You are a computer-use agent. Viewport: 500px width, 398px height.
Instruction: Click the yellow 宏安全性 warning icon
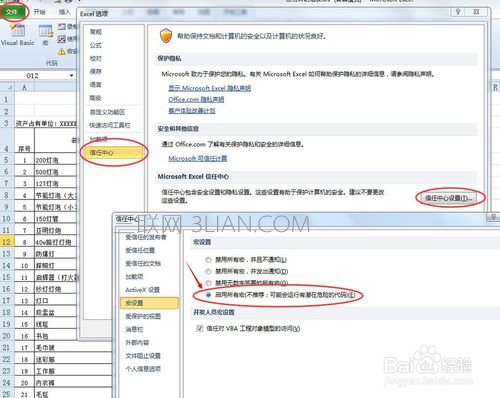pyautogui.click(x=62, y=51)
